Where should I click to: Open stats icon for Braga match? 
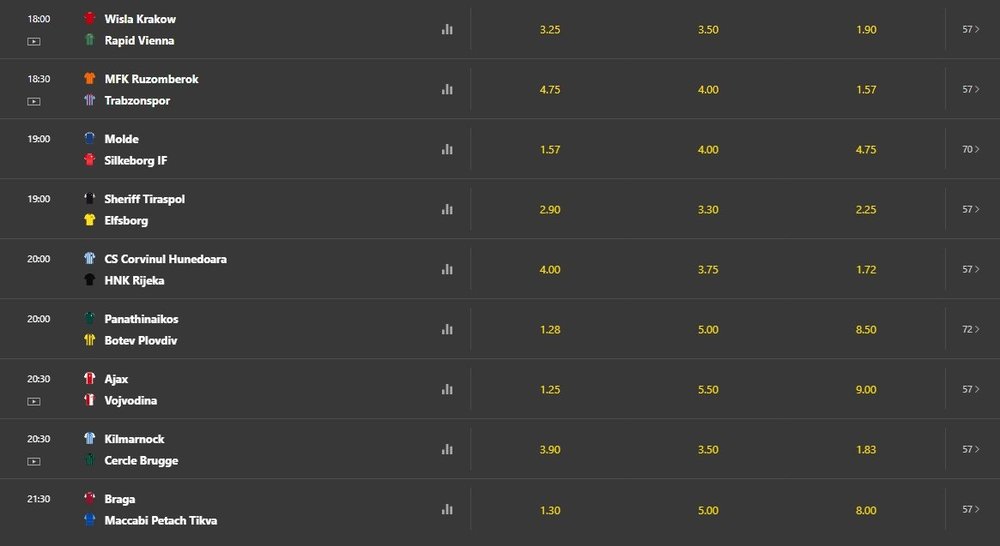pos(447,509)
